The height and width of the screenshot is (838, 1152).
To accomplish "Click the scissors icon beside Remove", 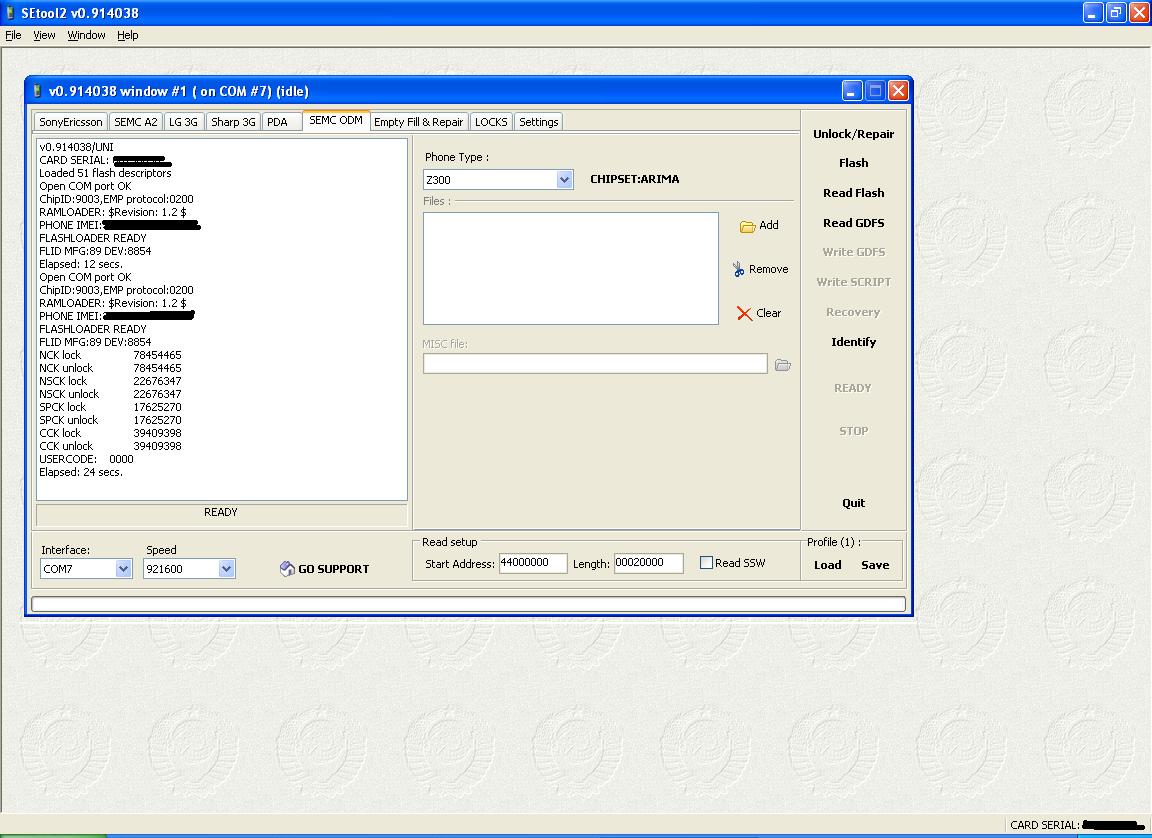I will coord(738,270).
